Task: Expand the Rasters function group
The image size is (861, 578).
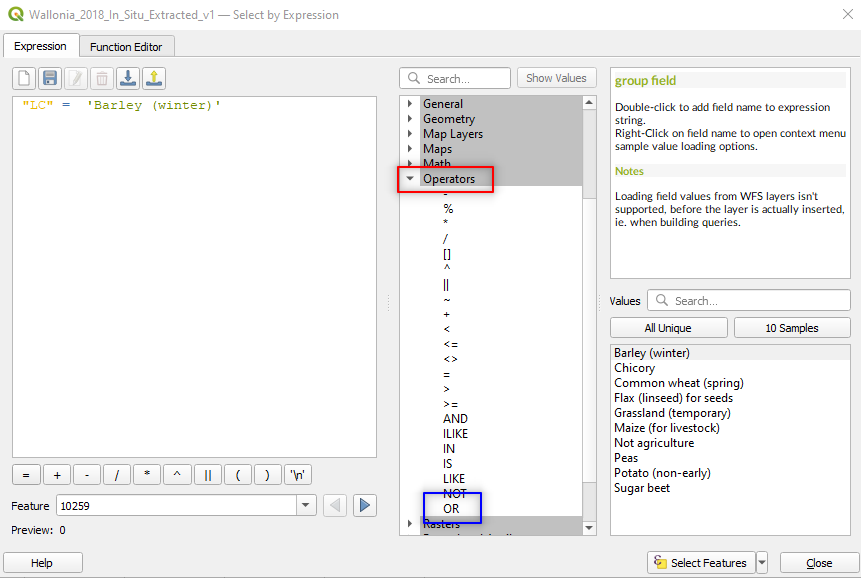Action: click(410, 524)
